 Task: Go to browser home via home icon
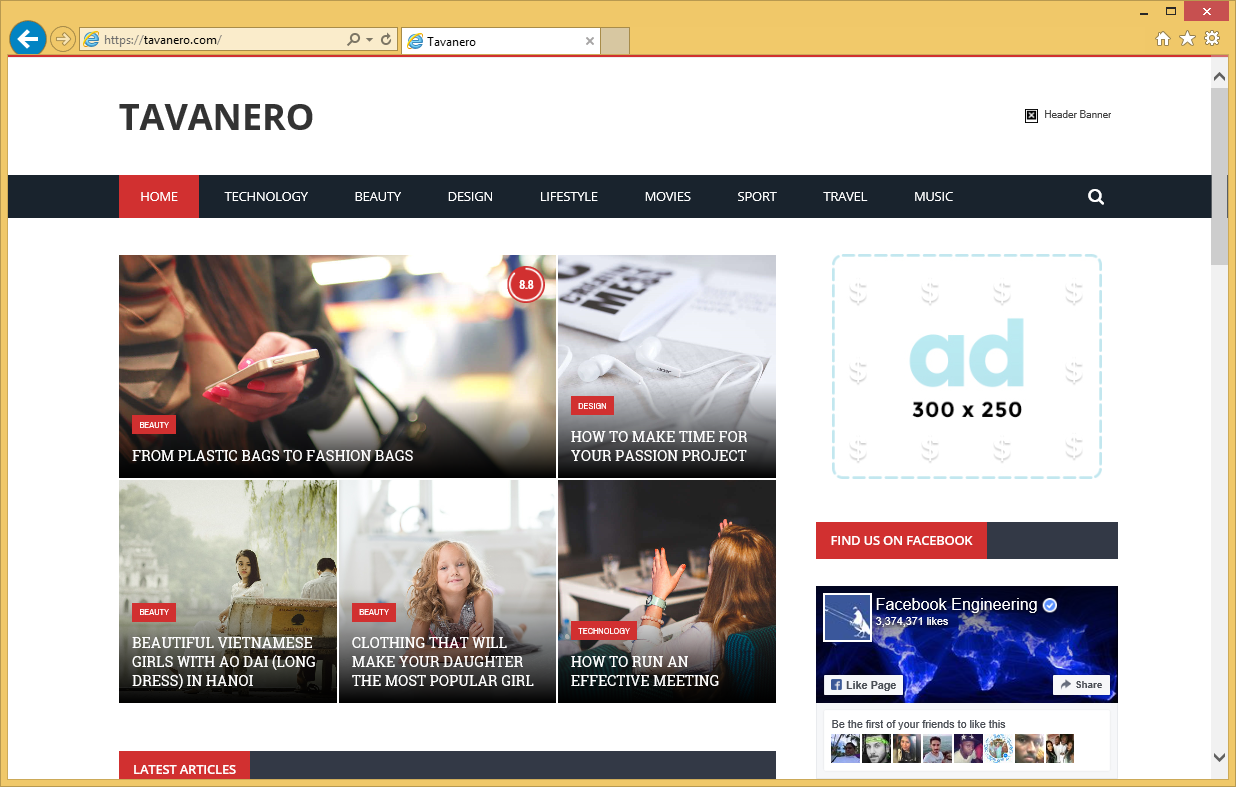pyautogui.click(x=1162, y=36)
